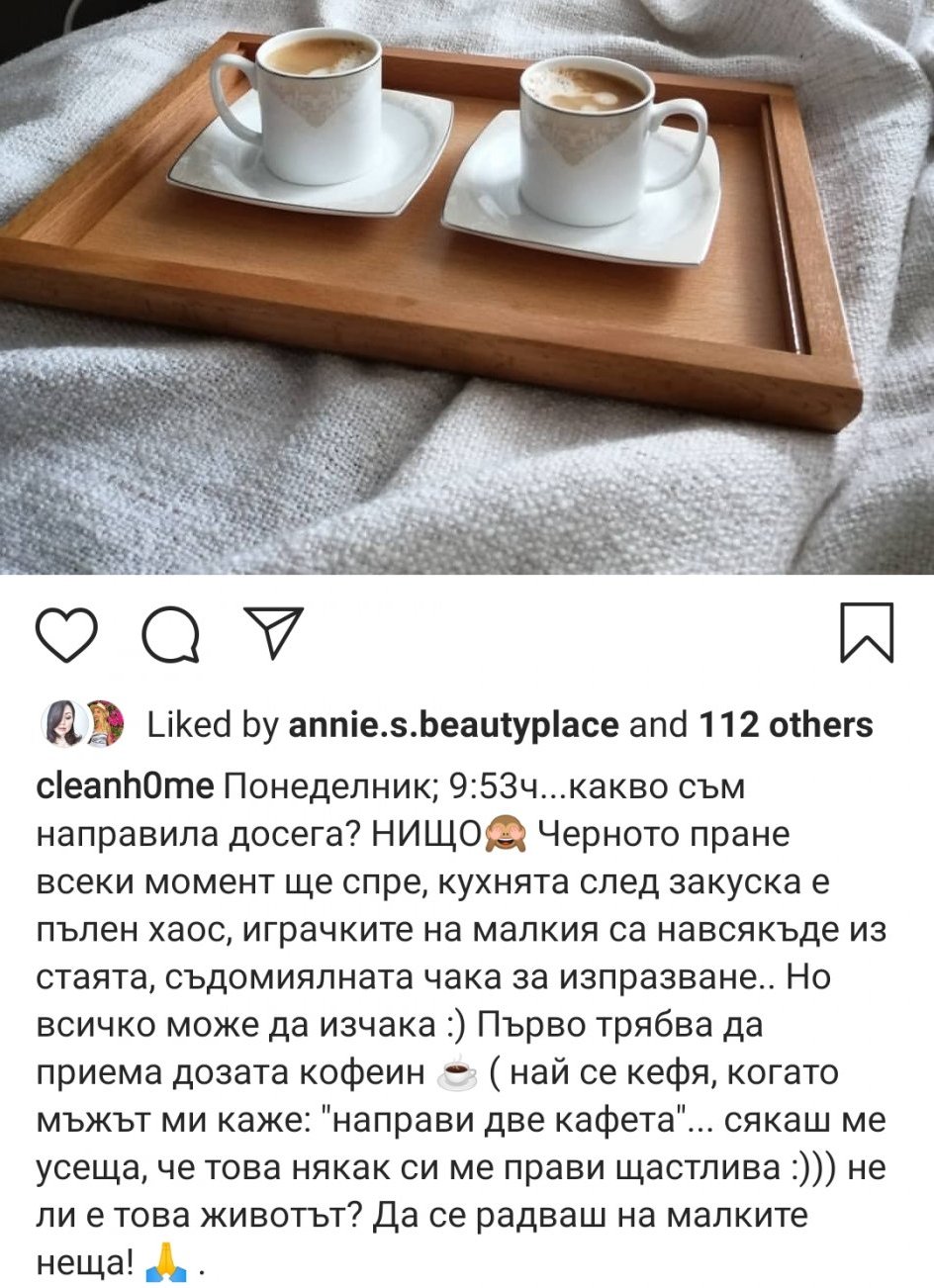Click the coffee cup emoji in the caption
Screen dimensions: 934x1288
(x=458, y=1074)
